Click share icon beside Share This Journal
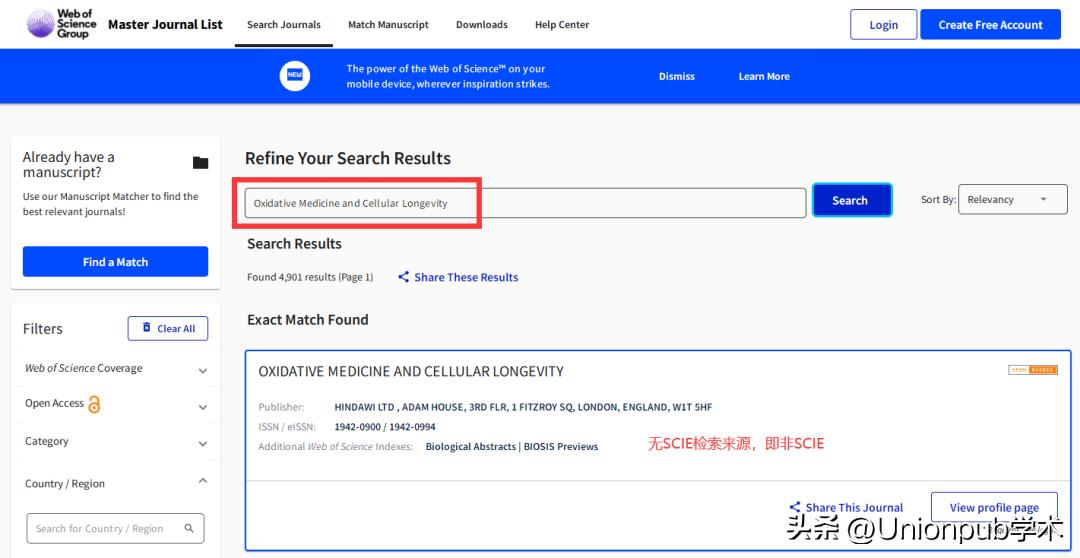Image resolution: width=1080 pixels, height=558 pixels. pos(795,507)
